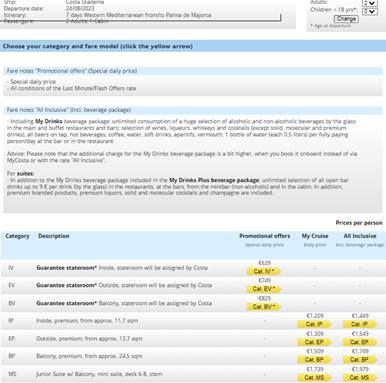Choose Cat. EP under All Inclusive
The image size is (386, 383).
[359, 342]
